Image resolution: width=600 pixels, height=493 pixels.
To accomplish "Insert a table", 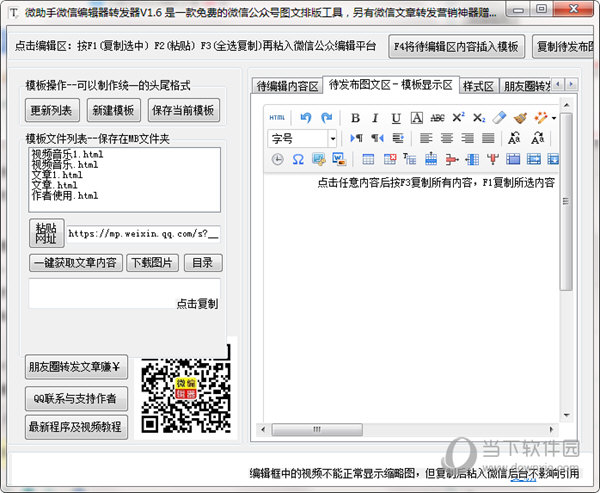I will point(368,159).
